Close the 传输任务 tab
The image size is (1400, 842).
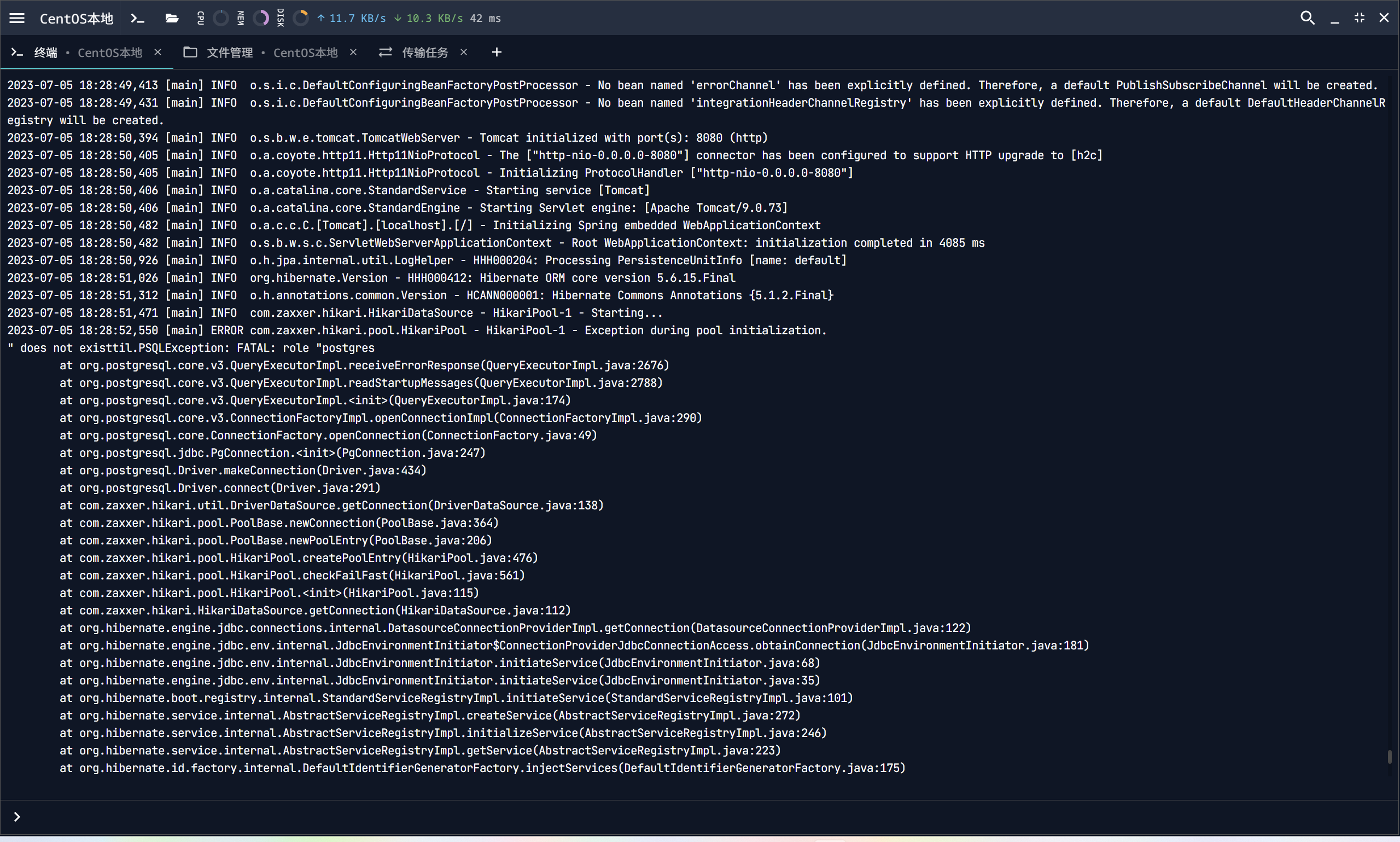point(464,52)
